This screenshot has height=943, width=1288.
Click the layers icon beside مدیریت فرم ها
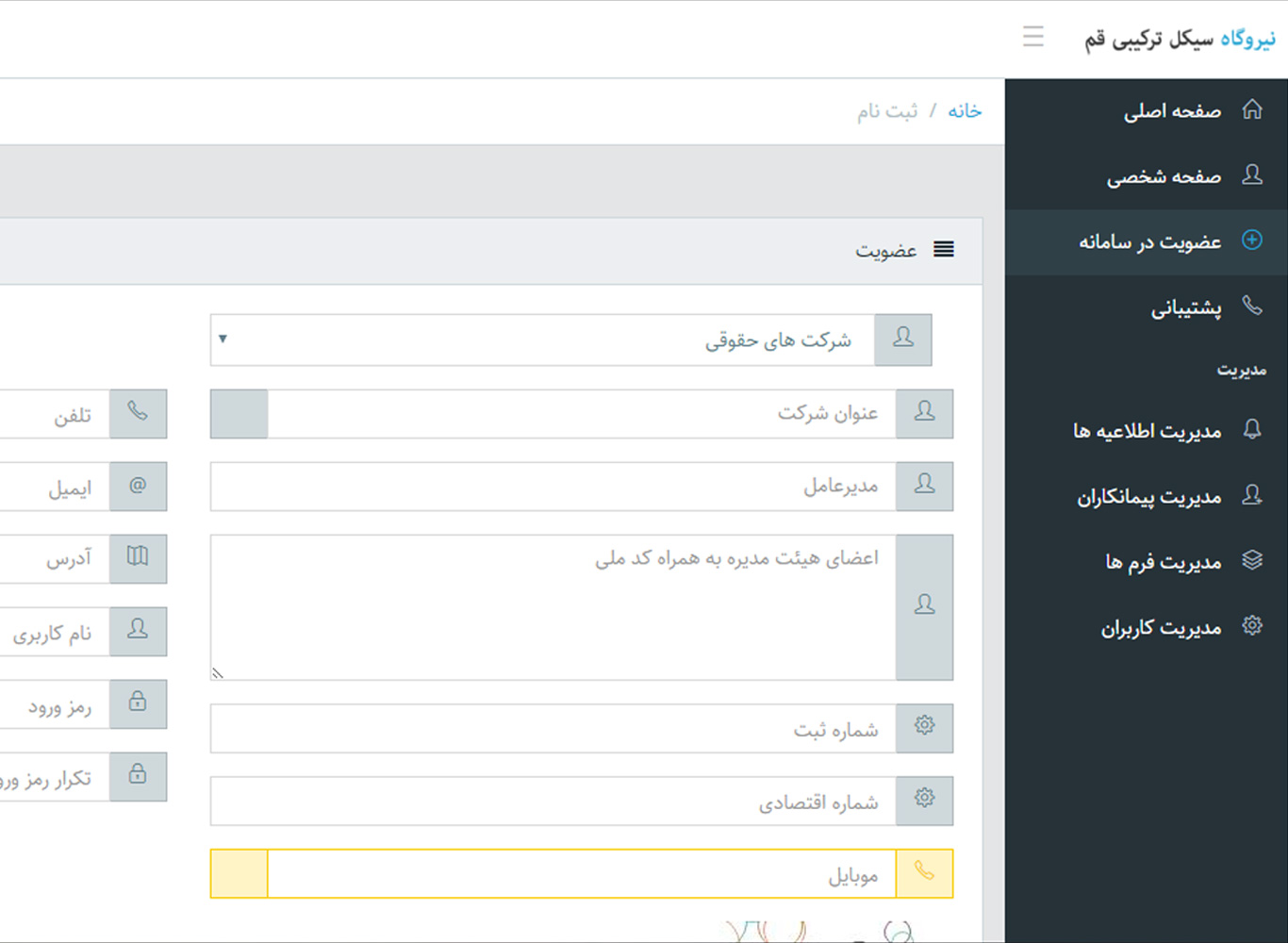click(x=1252, y=560)
